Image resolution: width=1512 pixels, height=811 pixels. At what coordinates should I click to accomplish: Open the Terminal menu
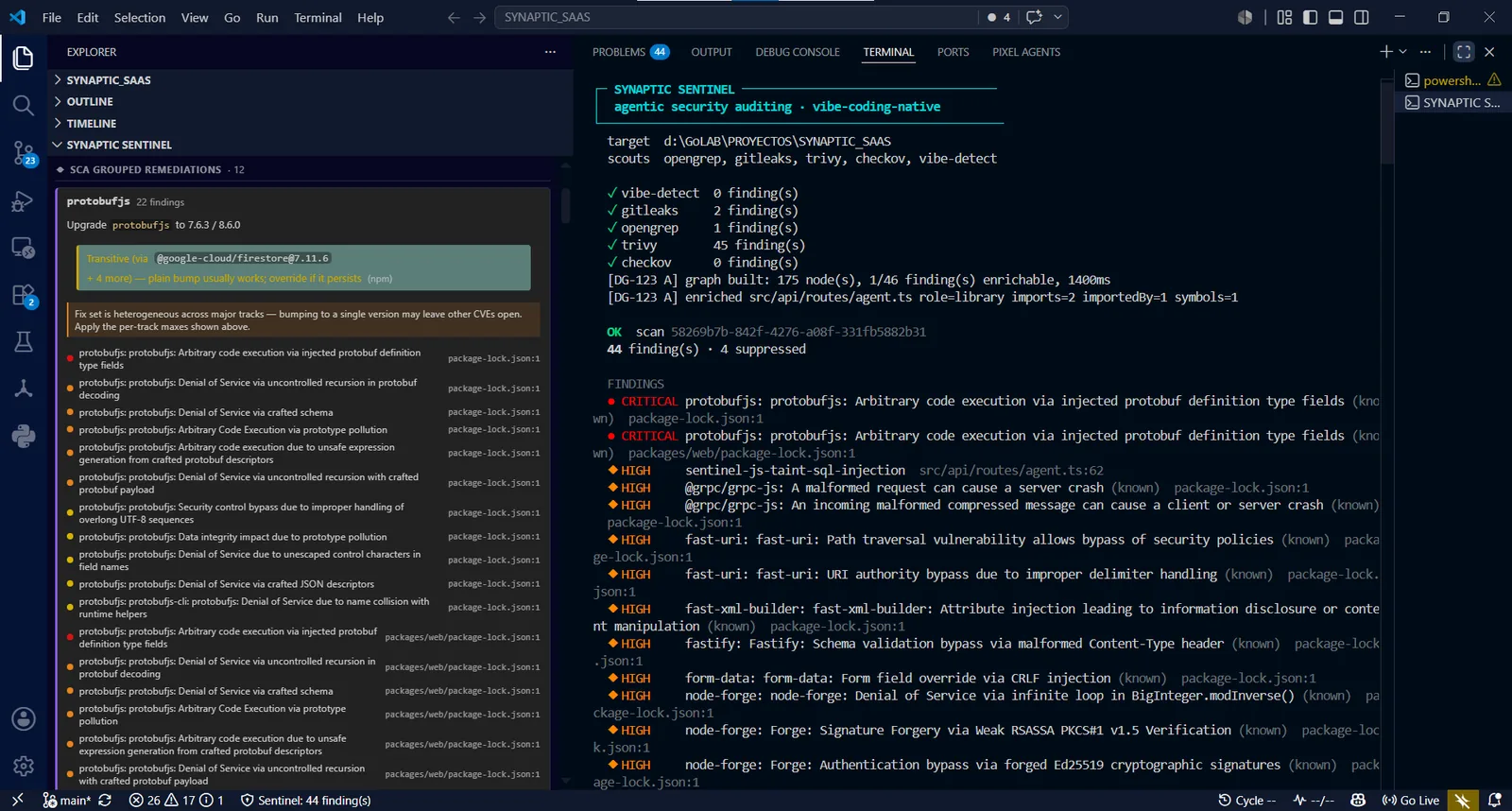pyautogui.click(x=318, y=17)
